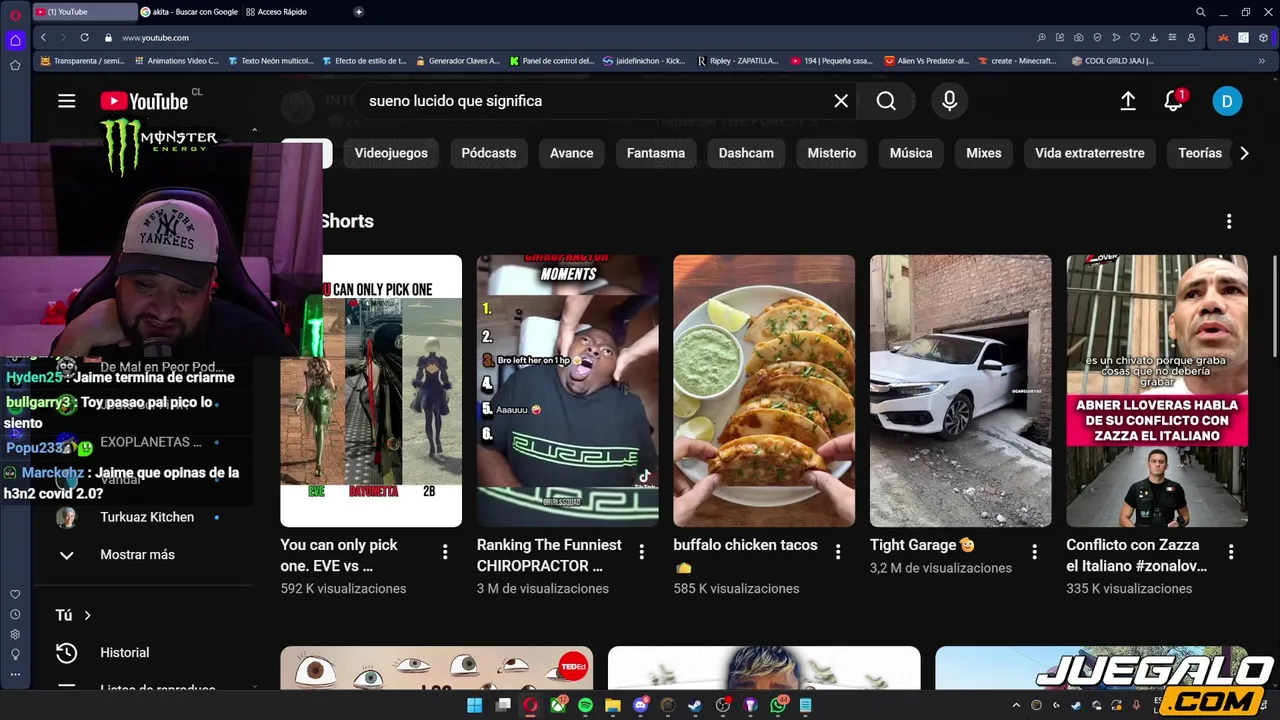Viewport: 1280px width, 720px height.
Task: Open File Explorer from the taskbar
Action: point(612,705)
